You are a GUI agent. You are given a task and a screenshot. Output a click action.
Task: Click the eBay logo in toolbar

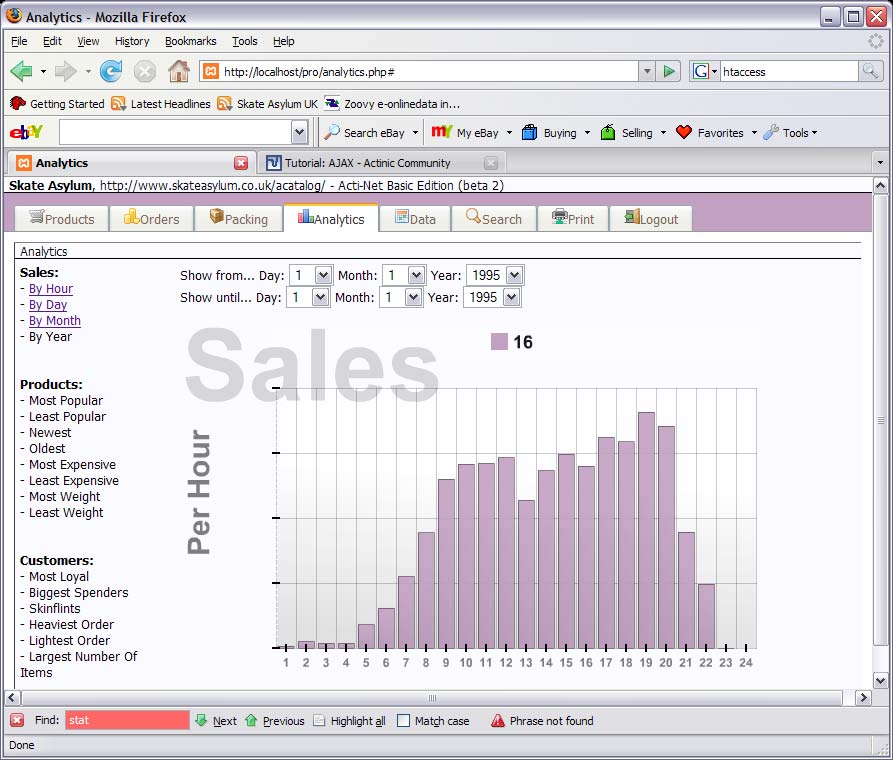click(x=26, y=132)
